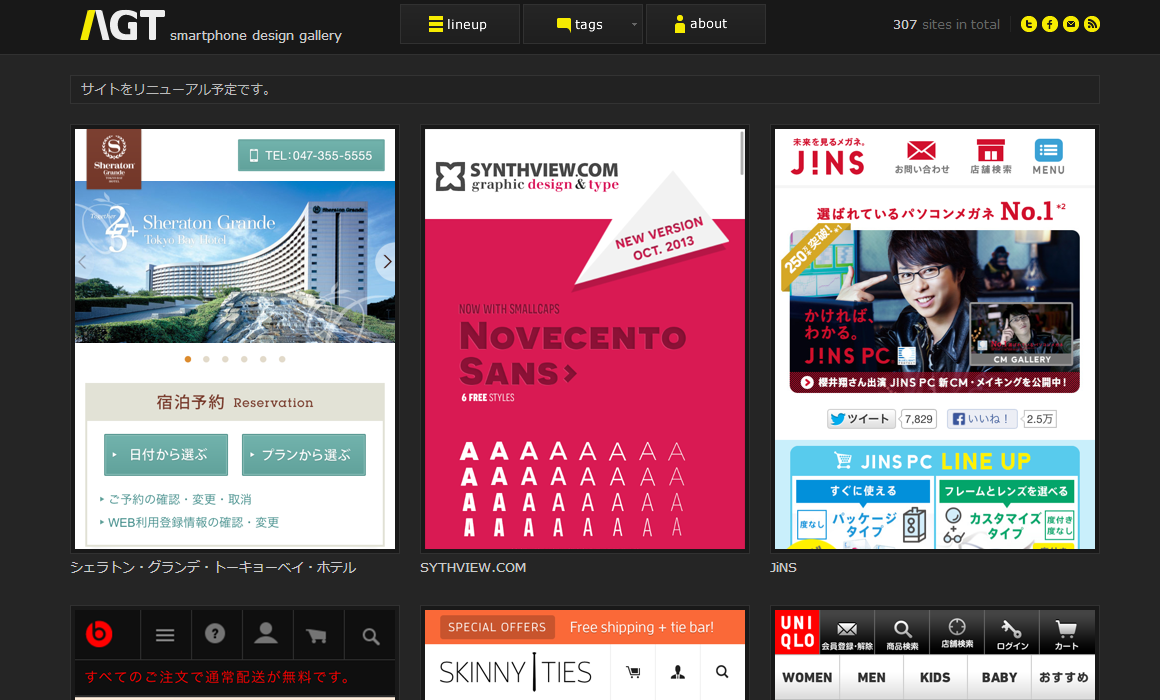Click Skinny Ties search icon
Image resolution: width=1160 pixels, height=700 pixels.
click(x=722, y=672)
